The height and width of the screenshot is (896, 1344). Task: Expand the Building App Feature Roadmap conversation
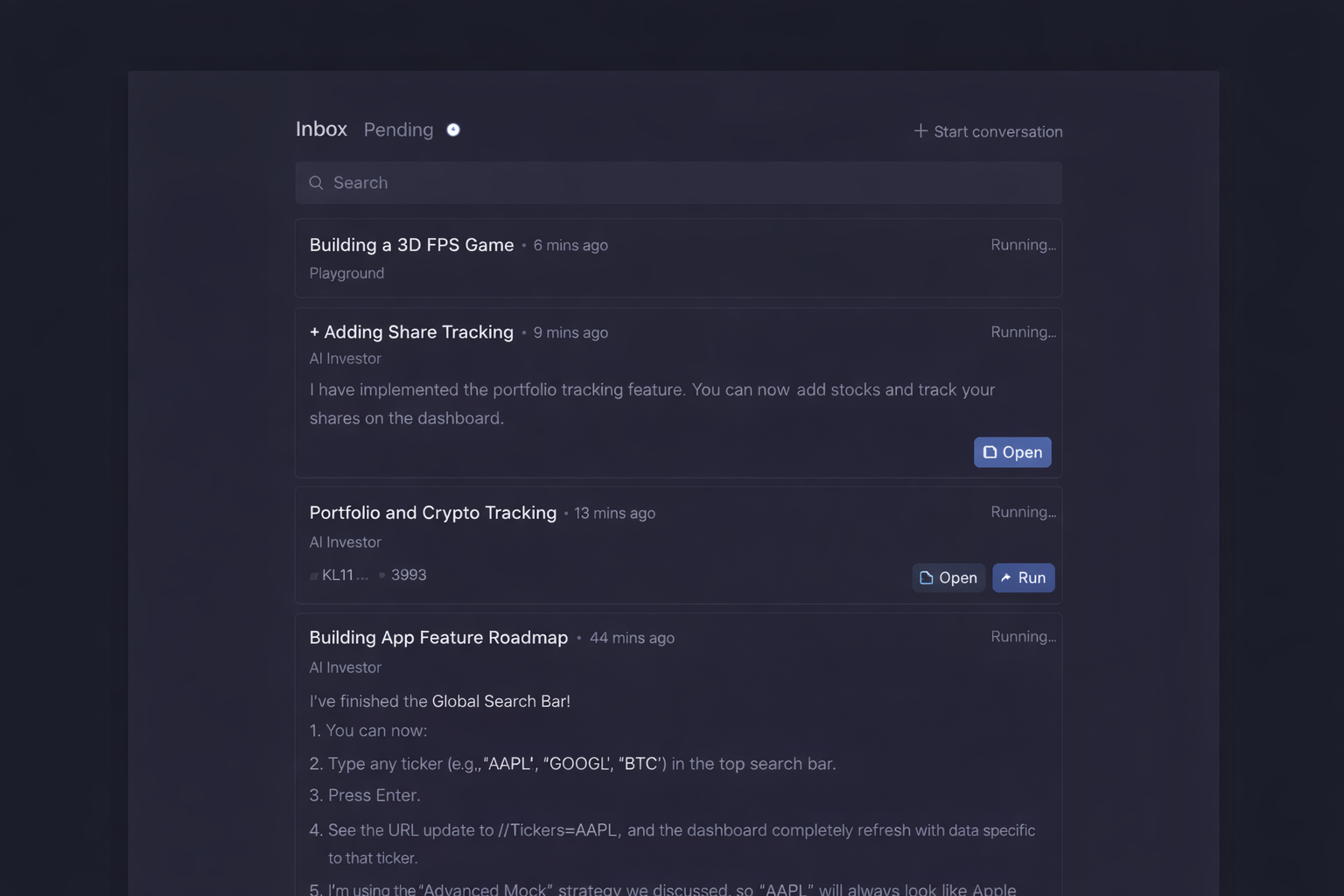click(x=438, y=638)
